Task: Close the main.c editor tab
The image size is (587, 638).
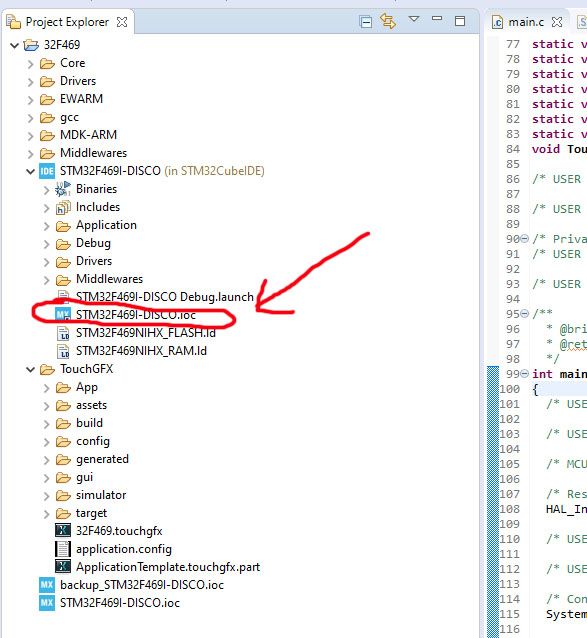Action: 557,22
